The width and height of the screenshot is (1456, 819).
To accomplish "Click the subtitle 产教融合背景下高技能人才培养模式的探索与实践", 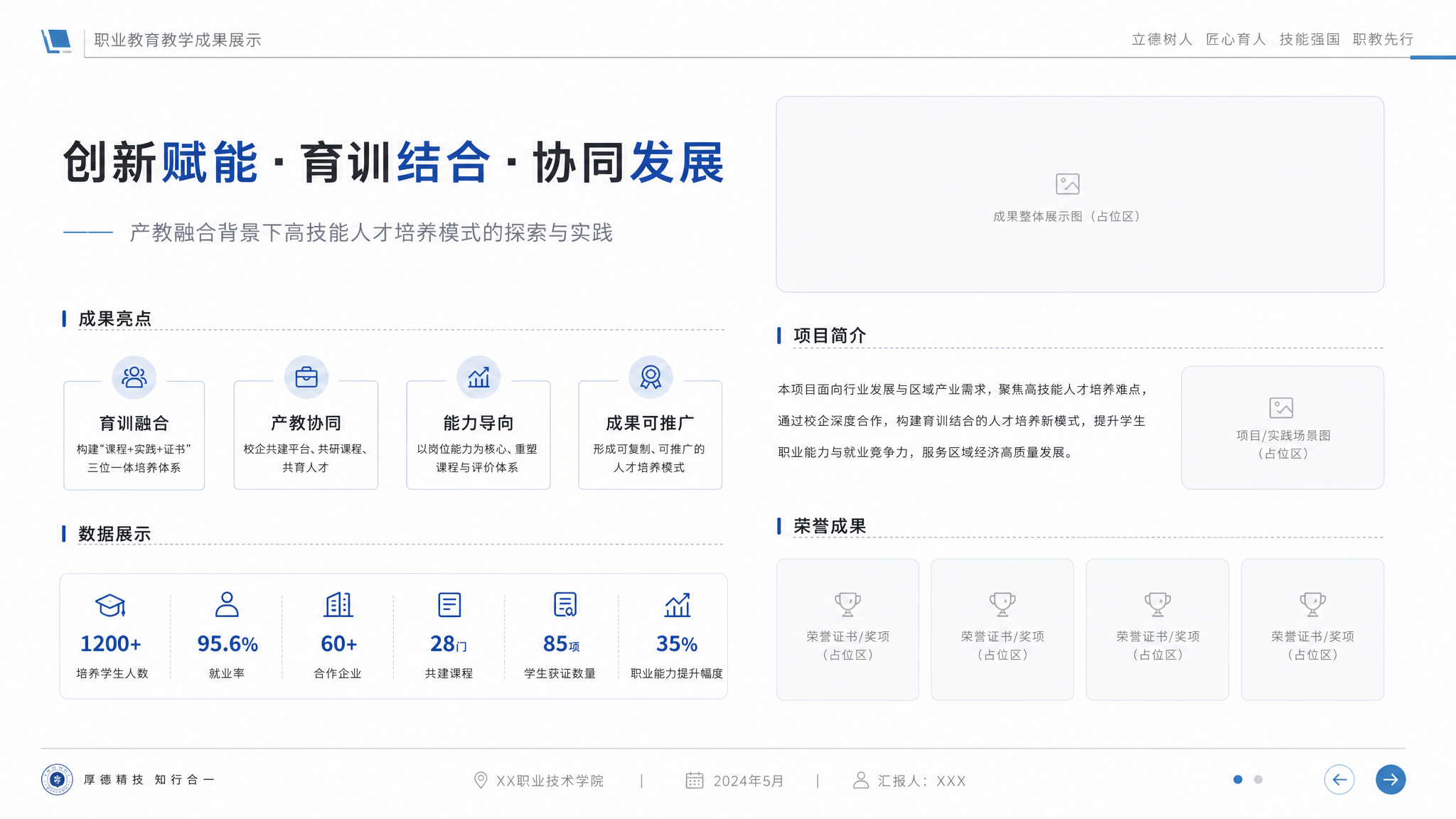I will (x=371, y=232).
